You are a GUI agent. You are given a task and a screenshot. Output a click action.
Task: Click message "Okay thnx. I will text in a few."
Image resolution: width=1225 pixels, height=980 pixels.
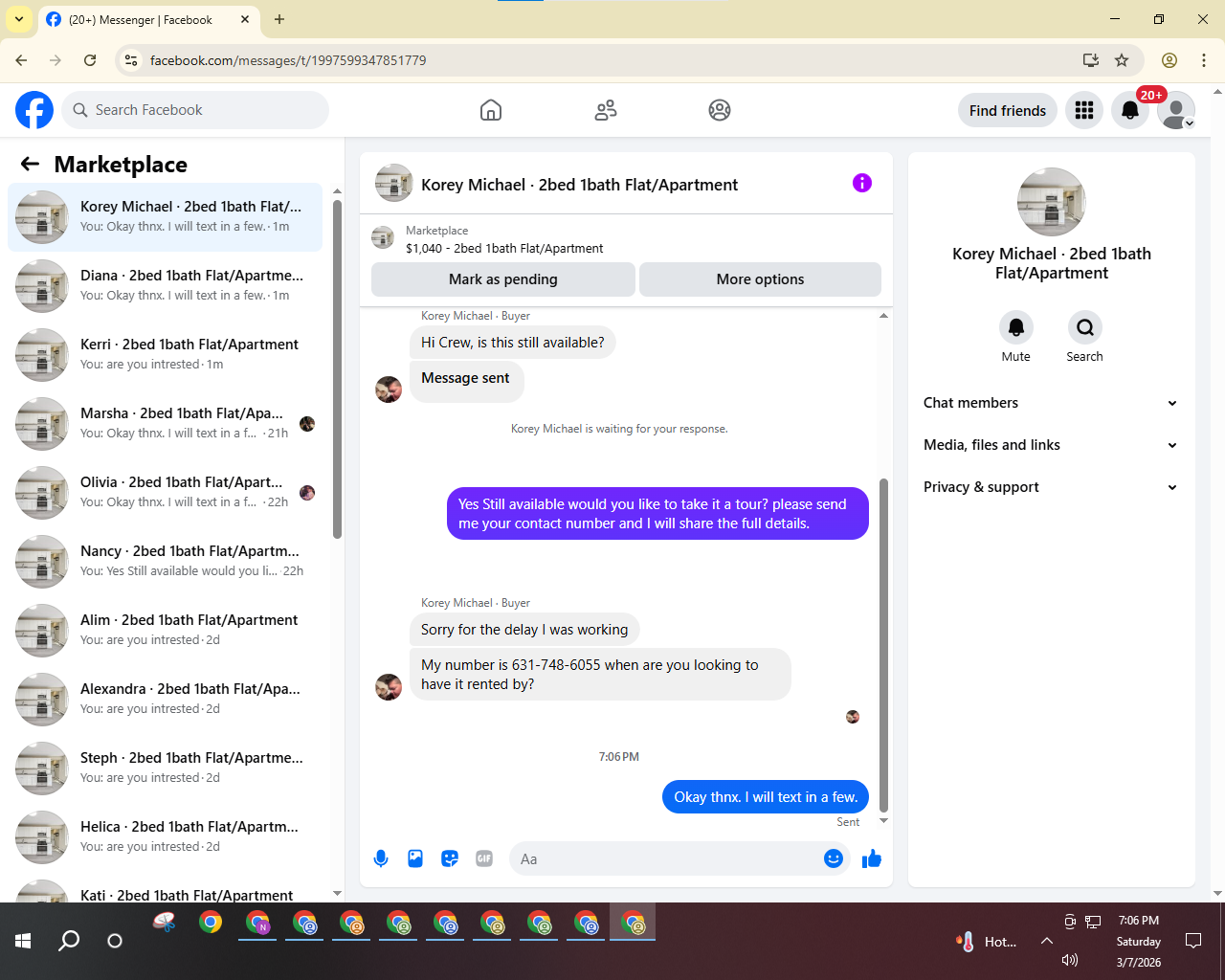click(x=766, y=797)
